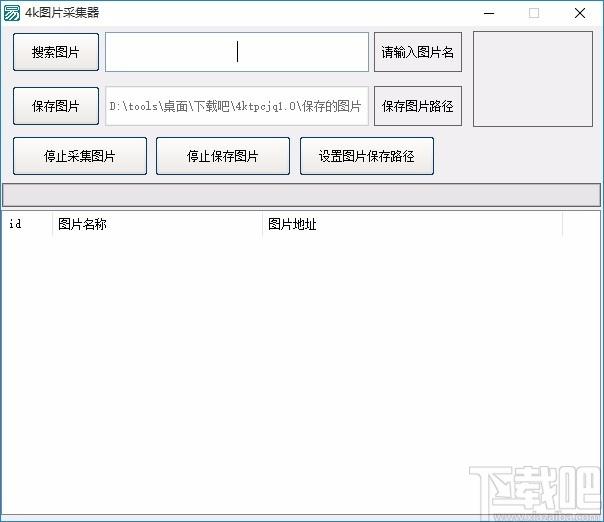
Task: Click the image preview box at top right
Action: click(x=533, y=79)
